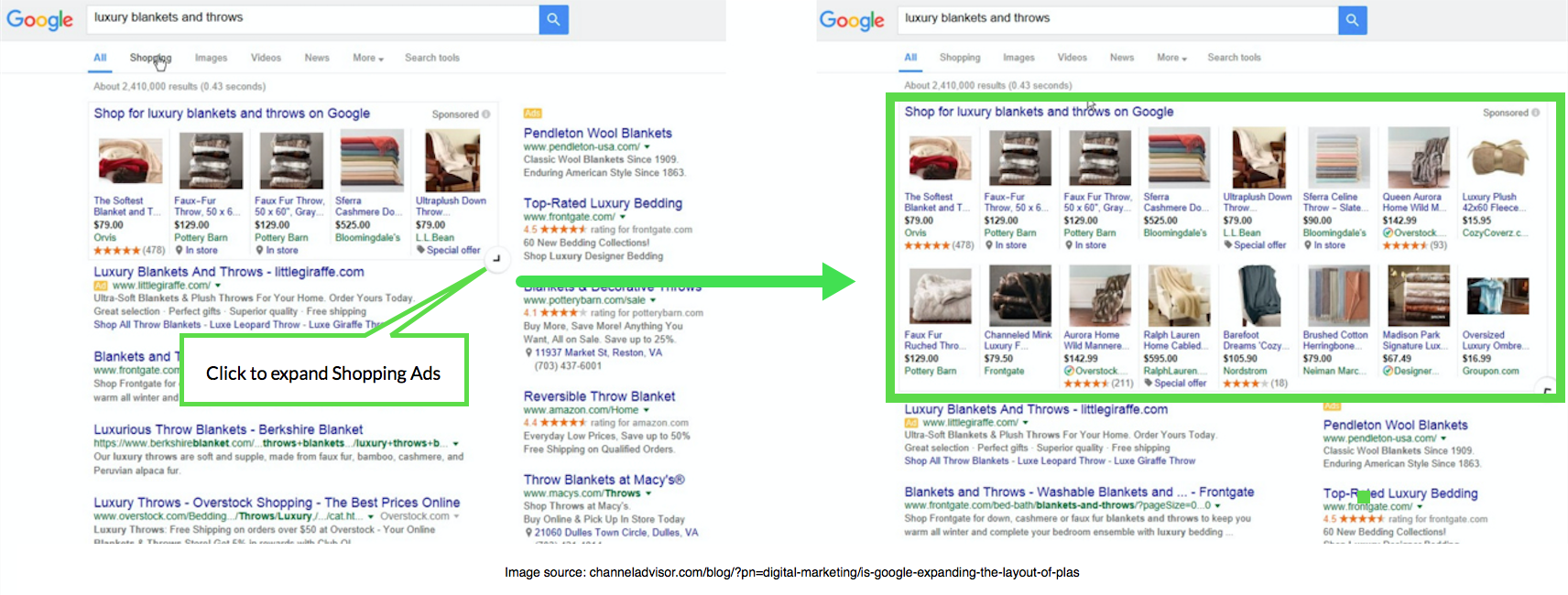Open amazon.com/Home URL dropdown arrow

(x=646, y=410)
